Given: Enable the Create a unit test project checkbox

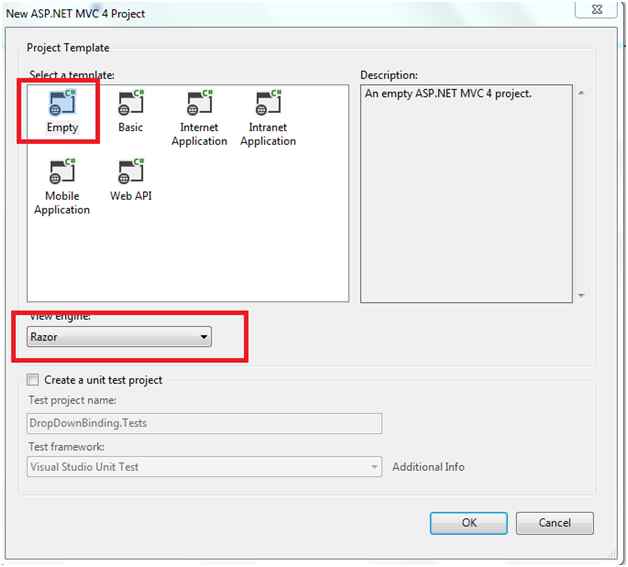Looking at the screenshot, I should [33, 379].
